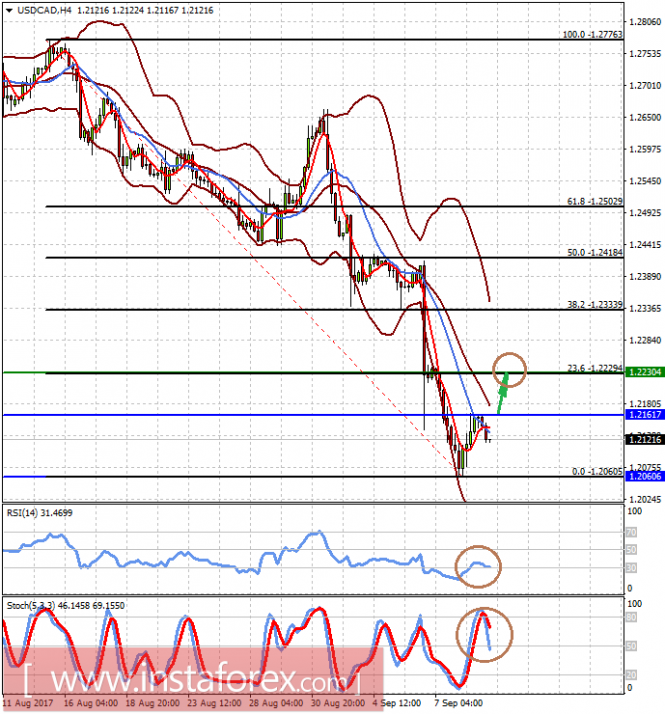Select the brown circle on RSI panel
This screenshot has height=714, width=665.
point(478,566)
